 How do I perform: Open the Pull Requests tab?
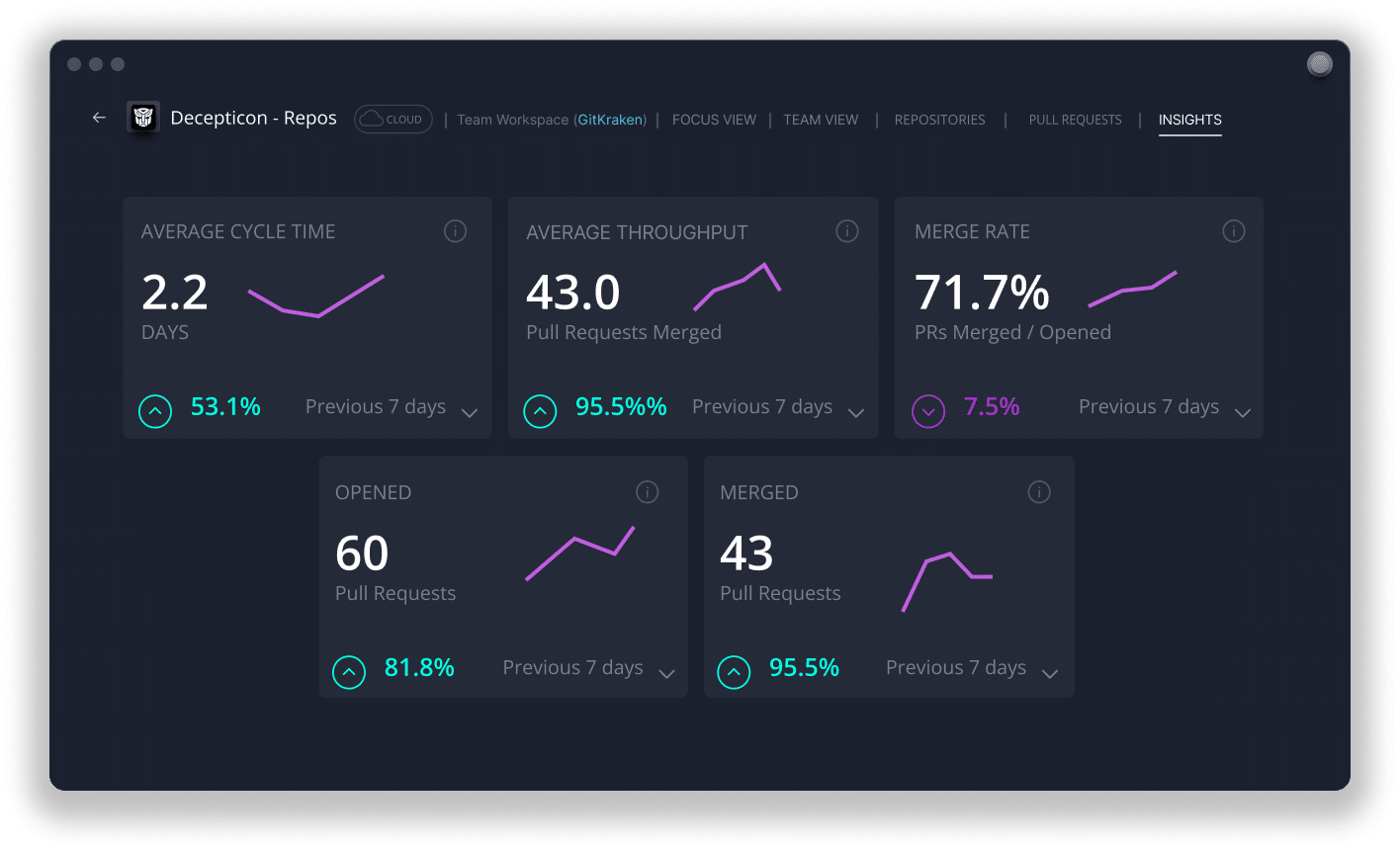pos(1075,119)
